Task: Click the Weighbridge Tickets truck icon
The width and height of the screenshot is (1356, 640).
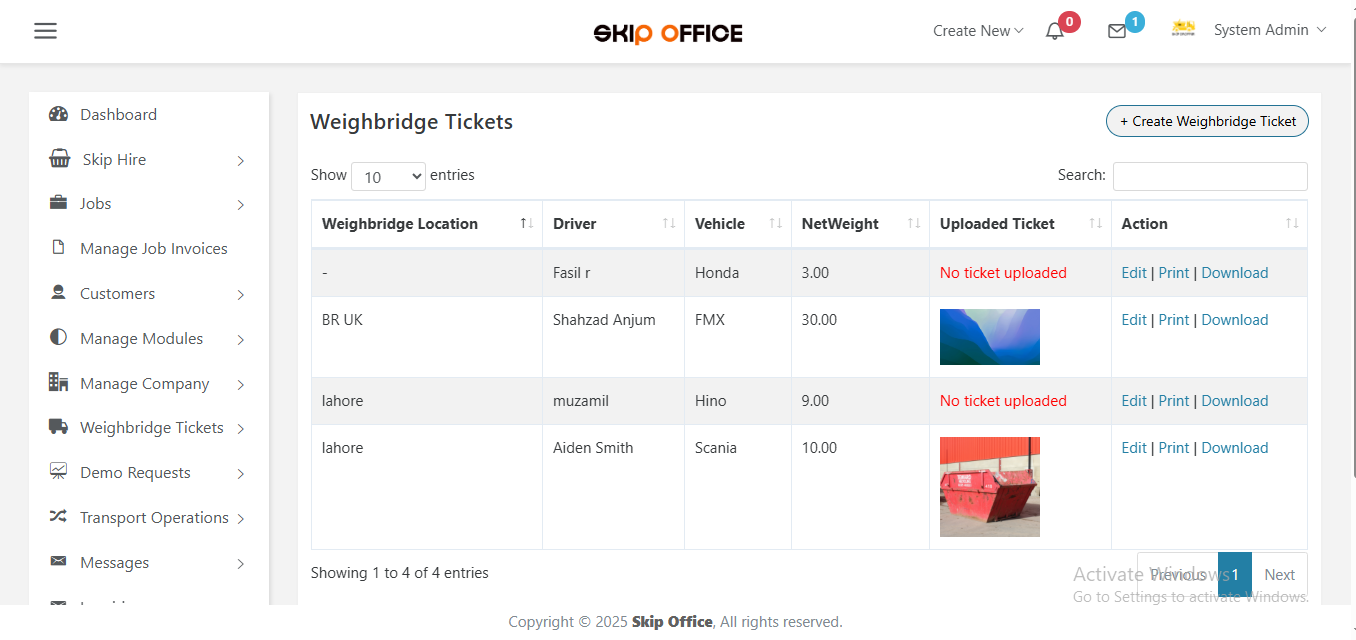Action: point(58,427)
